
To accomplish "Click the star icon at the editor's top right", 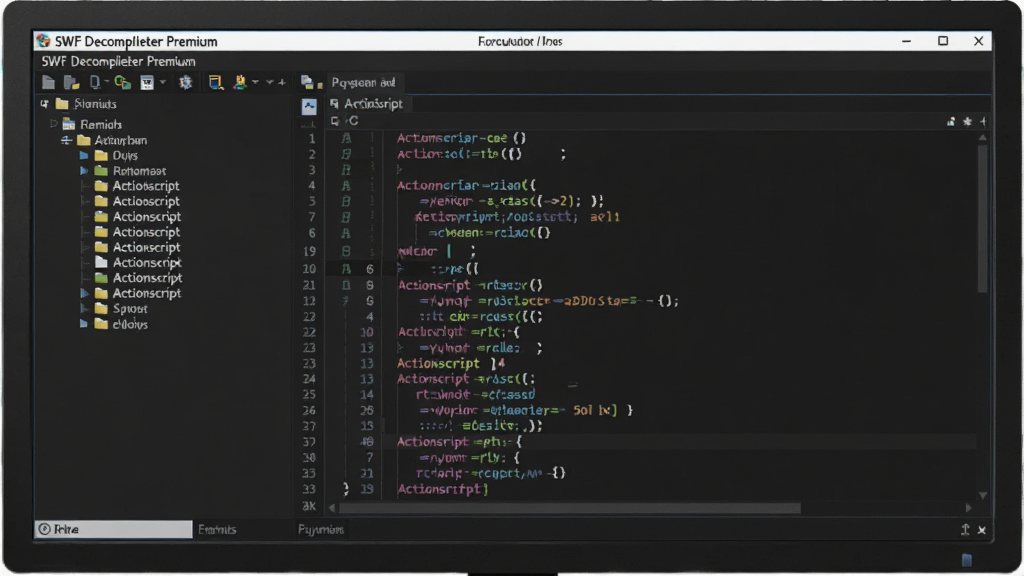I will point(967,121).
